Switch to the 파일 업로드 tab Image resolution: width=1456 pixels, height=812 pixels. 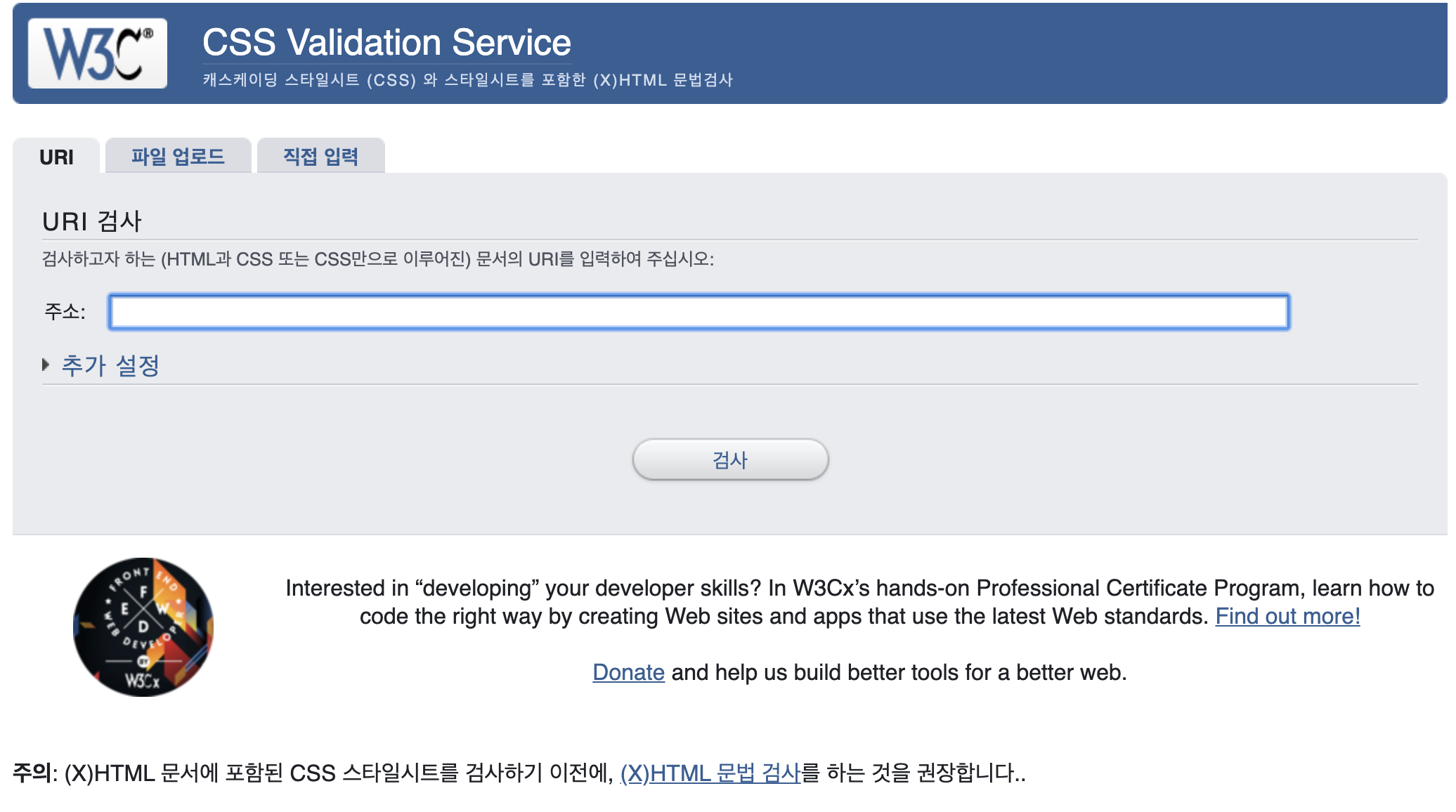pos(178,156)
